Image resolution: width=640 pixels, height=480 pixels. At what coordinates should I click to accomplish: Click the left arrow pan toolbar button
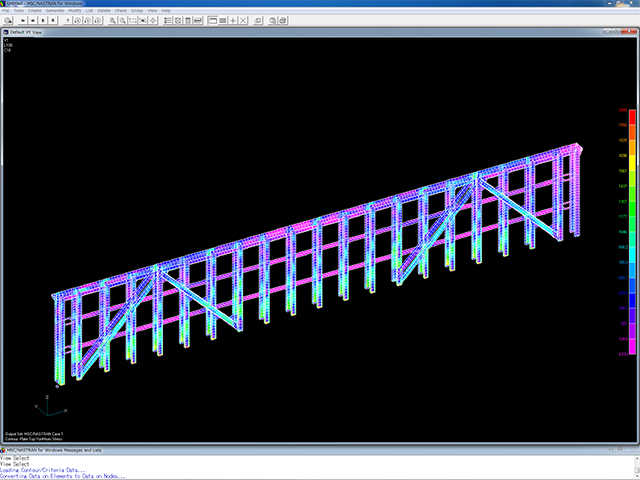[25, 20]
